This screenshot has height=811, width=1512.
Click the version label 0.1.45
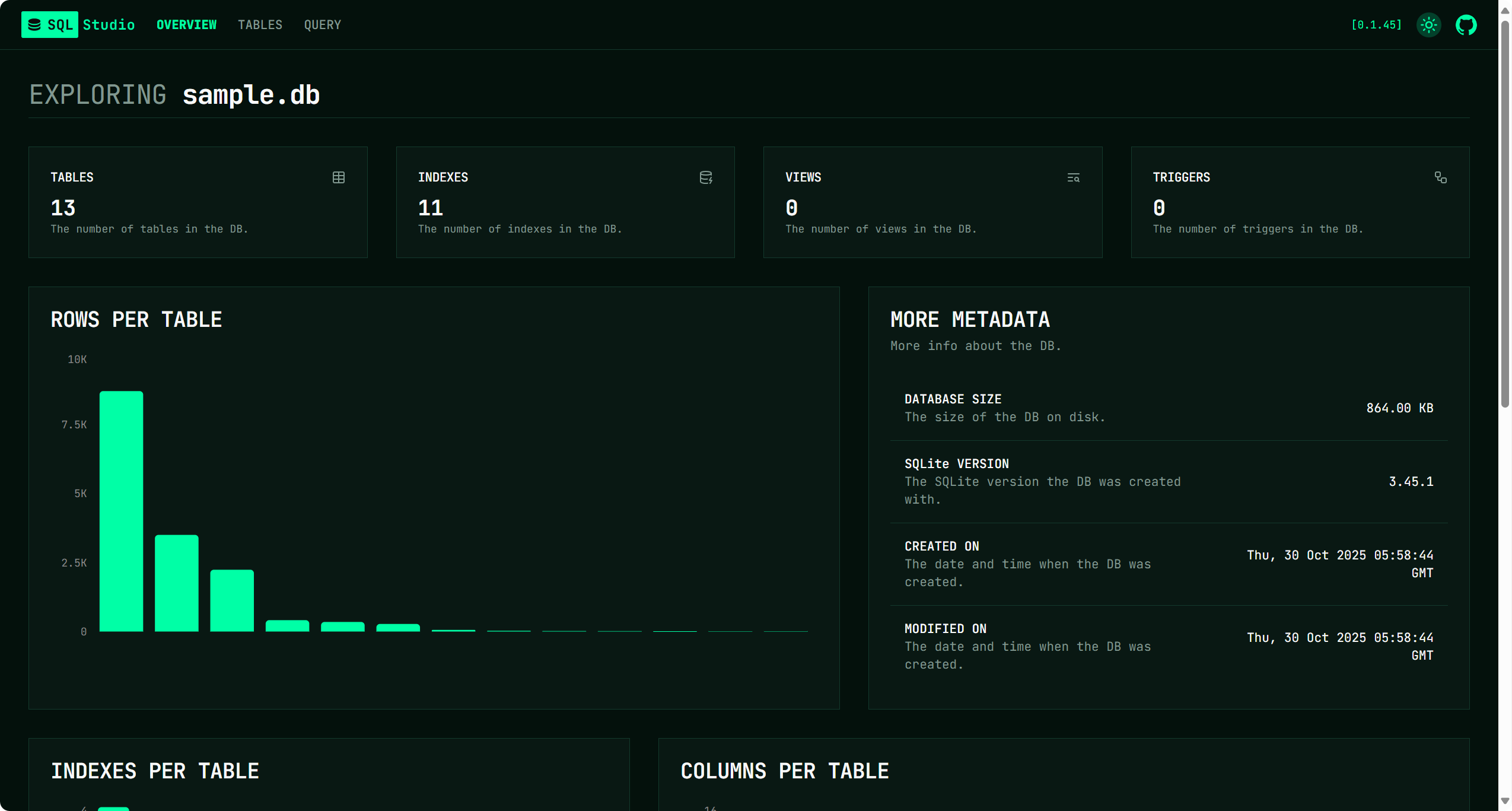click(x=1376, y=25)
